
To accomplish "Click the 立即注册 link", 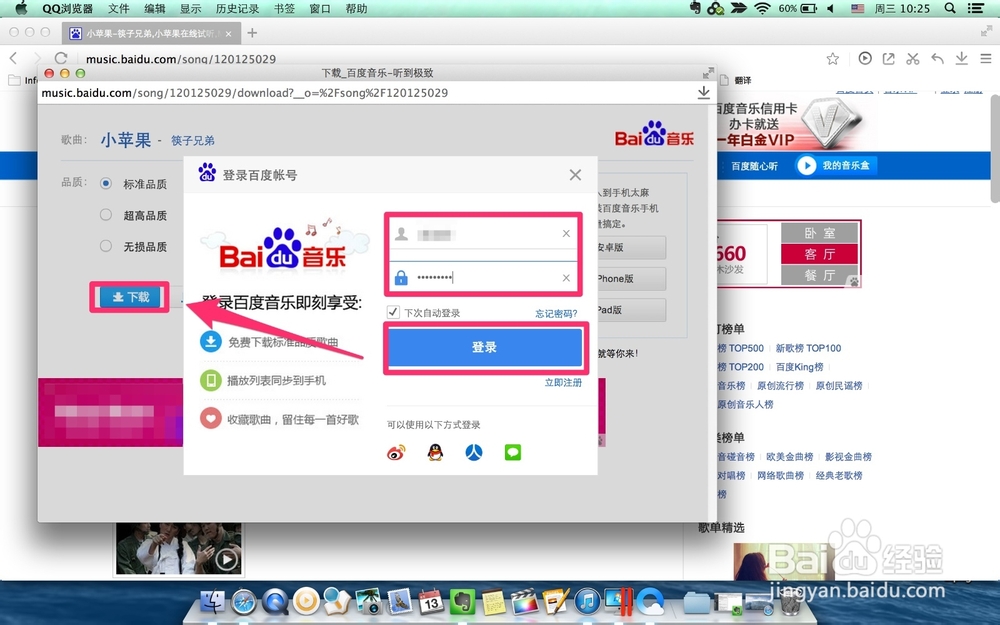I will 563,383.
